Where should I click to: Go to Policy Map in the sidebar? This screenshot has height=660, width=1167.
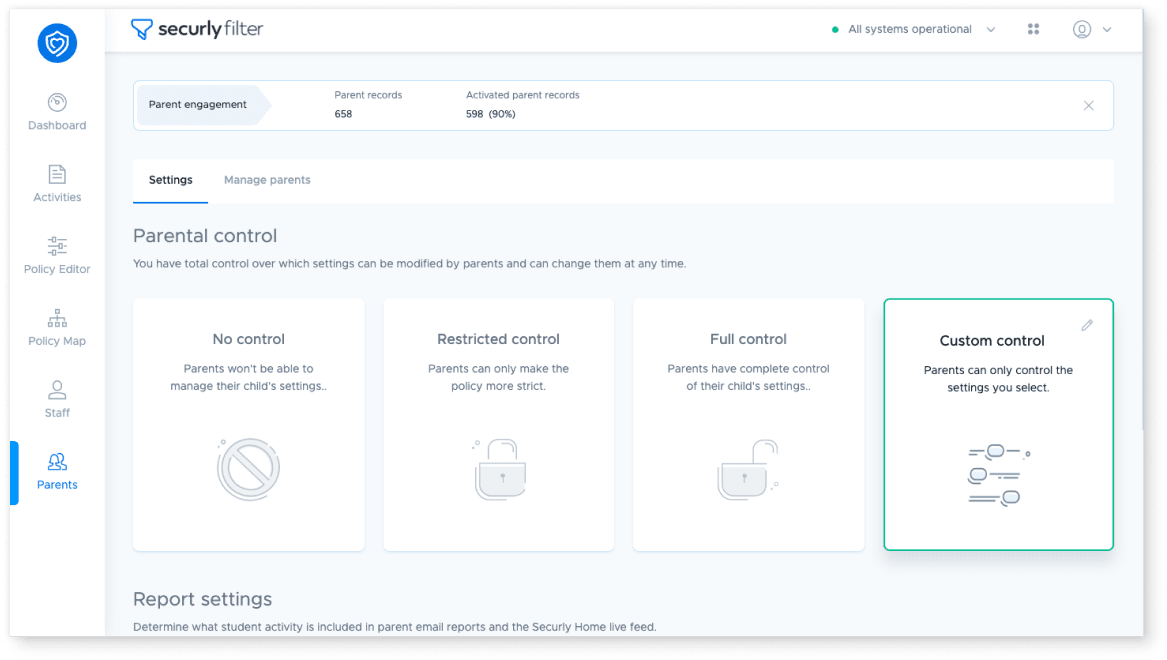(57, 328)
